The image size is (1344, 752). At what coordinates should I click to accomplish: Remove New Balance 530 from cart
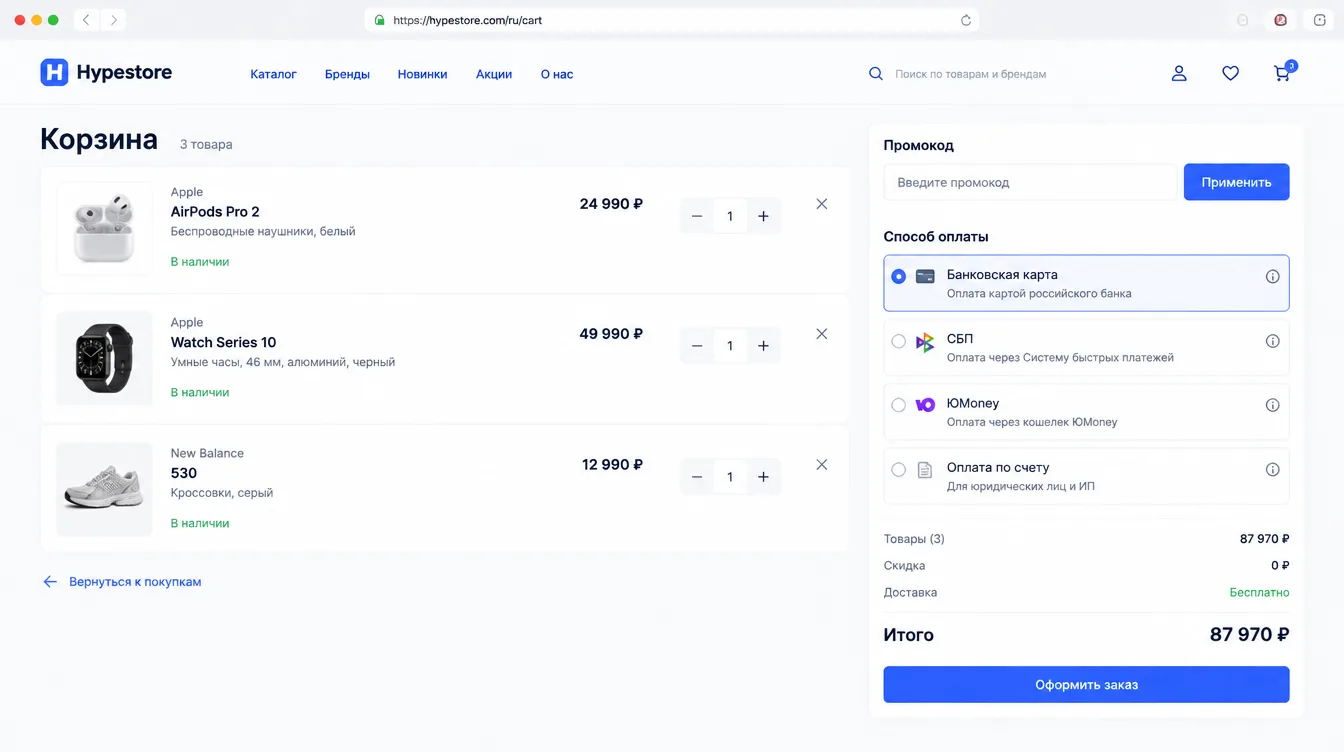pyautogui.click(x=822, y=465)
